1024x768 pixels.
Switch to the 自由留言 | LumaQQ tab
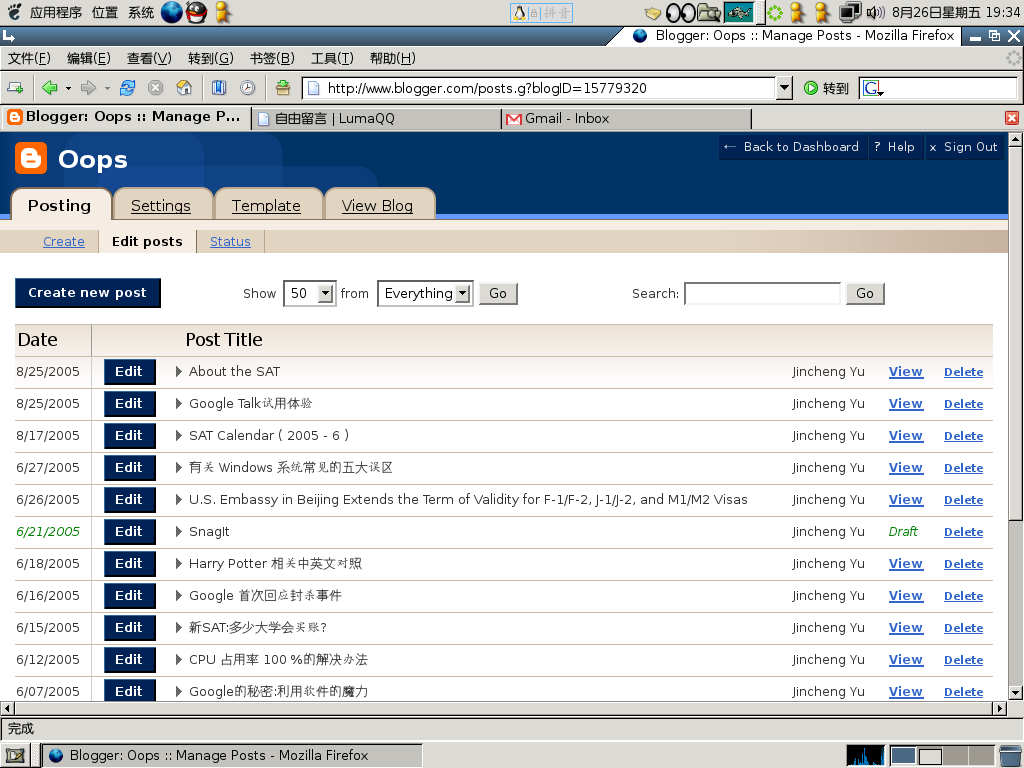pos(376,118)
